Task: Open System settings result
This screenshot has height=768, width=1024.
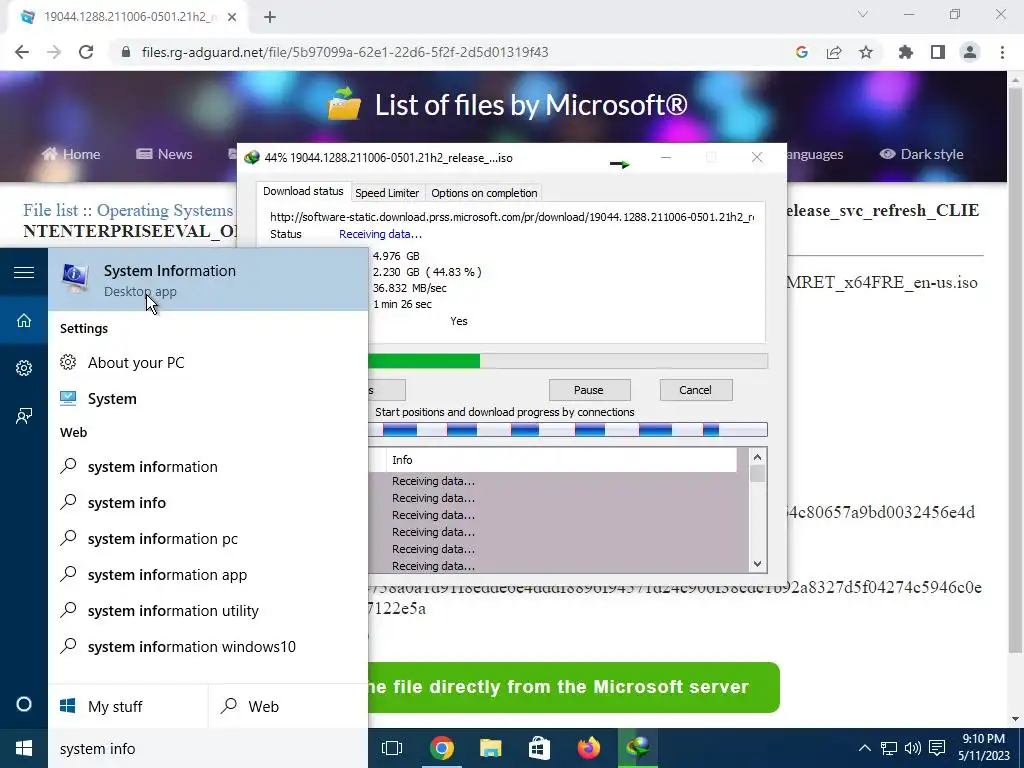Action: [x=208, y=398]
